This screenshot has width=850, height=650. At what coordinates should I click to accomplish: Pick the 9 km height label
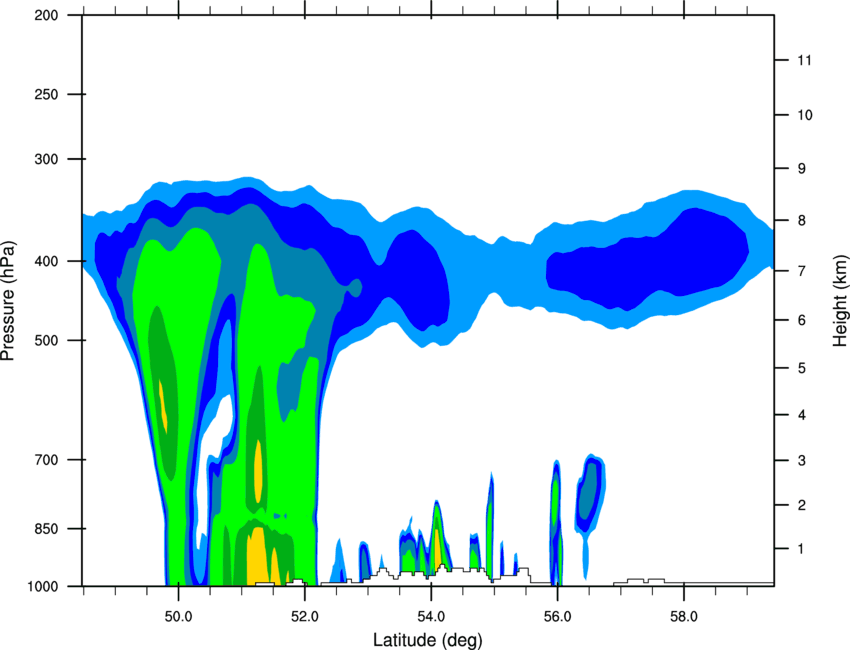coord(802,169)
